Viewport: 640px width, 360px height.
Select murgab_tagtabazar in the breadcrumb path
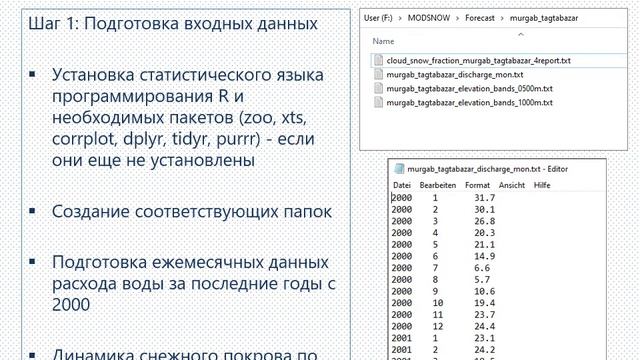pos(544,18)
